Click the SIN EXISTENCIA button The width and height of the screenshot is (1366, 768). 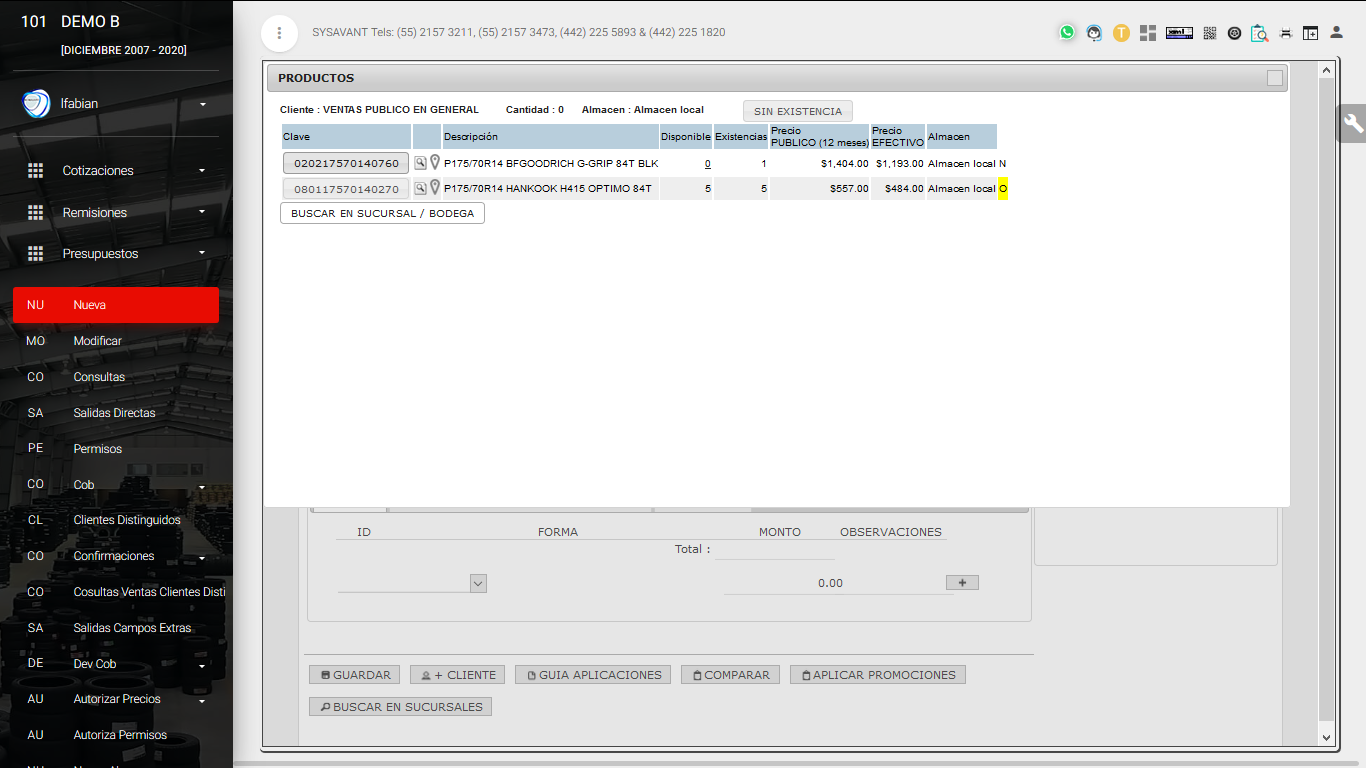(798, 111)
